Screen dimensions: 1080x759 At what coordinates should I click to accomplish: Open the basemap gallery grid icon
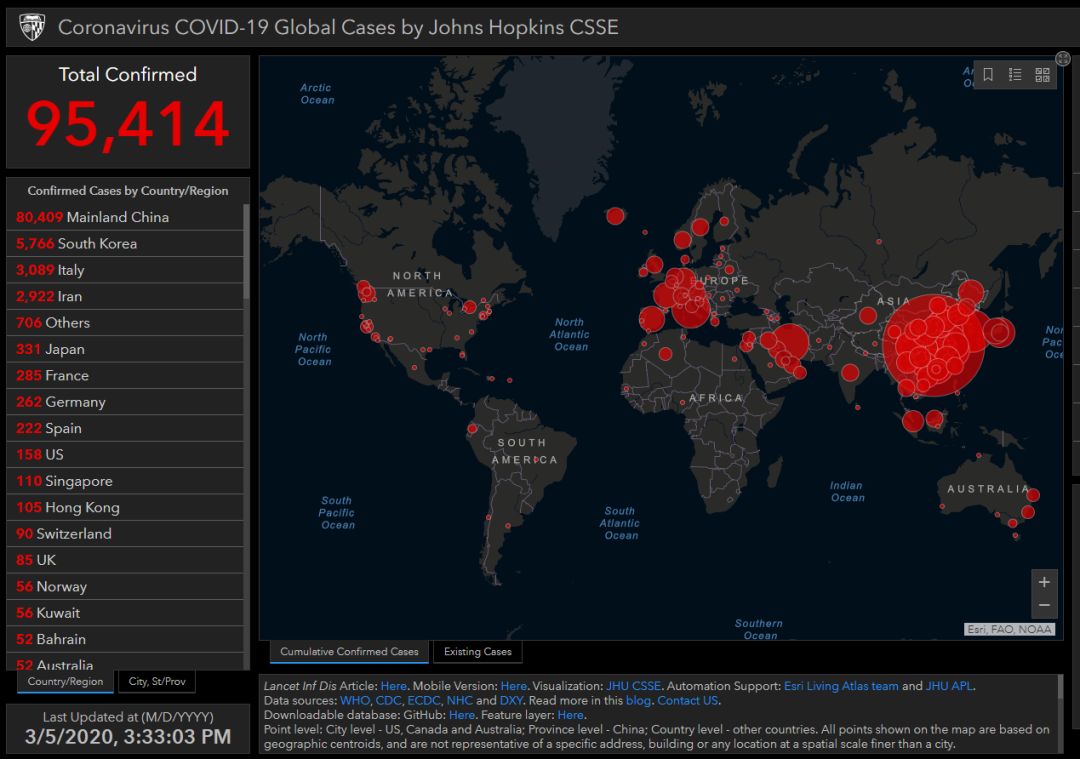pos(1042,74)
